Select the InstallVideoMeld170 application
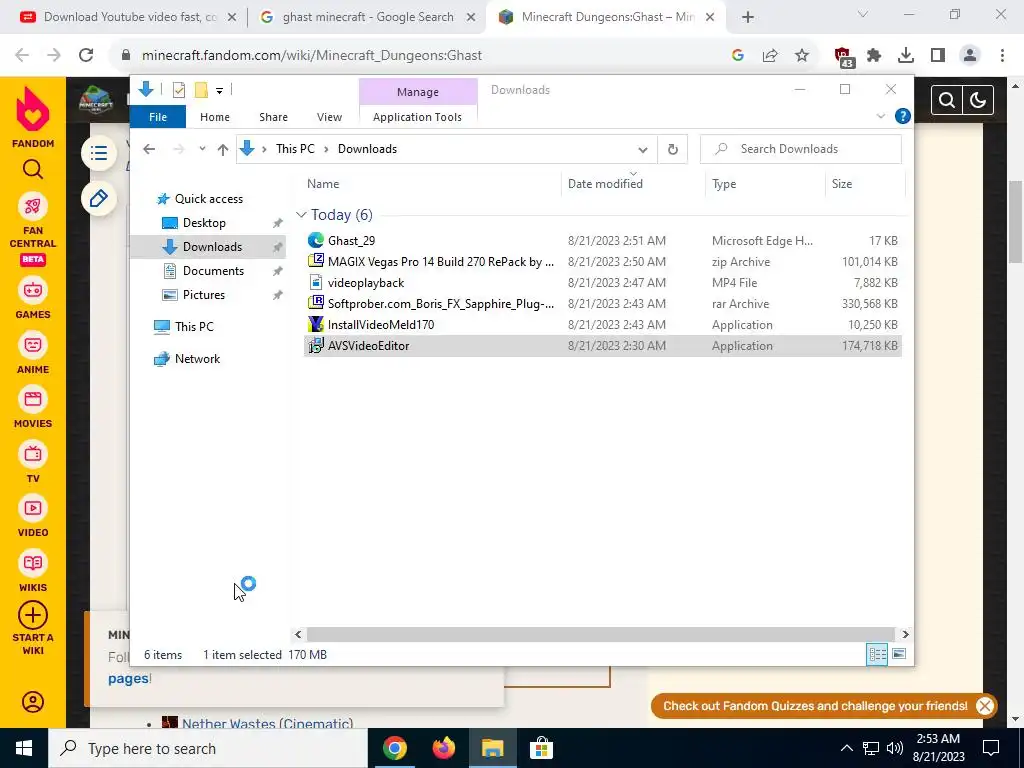 click(602, 325)
